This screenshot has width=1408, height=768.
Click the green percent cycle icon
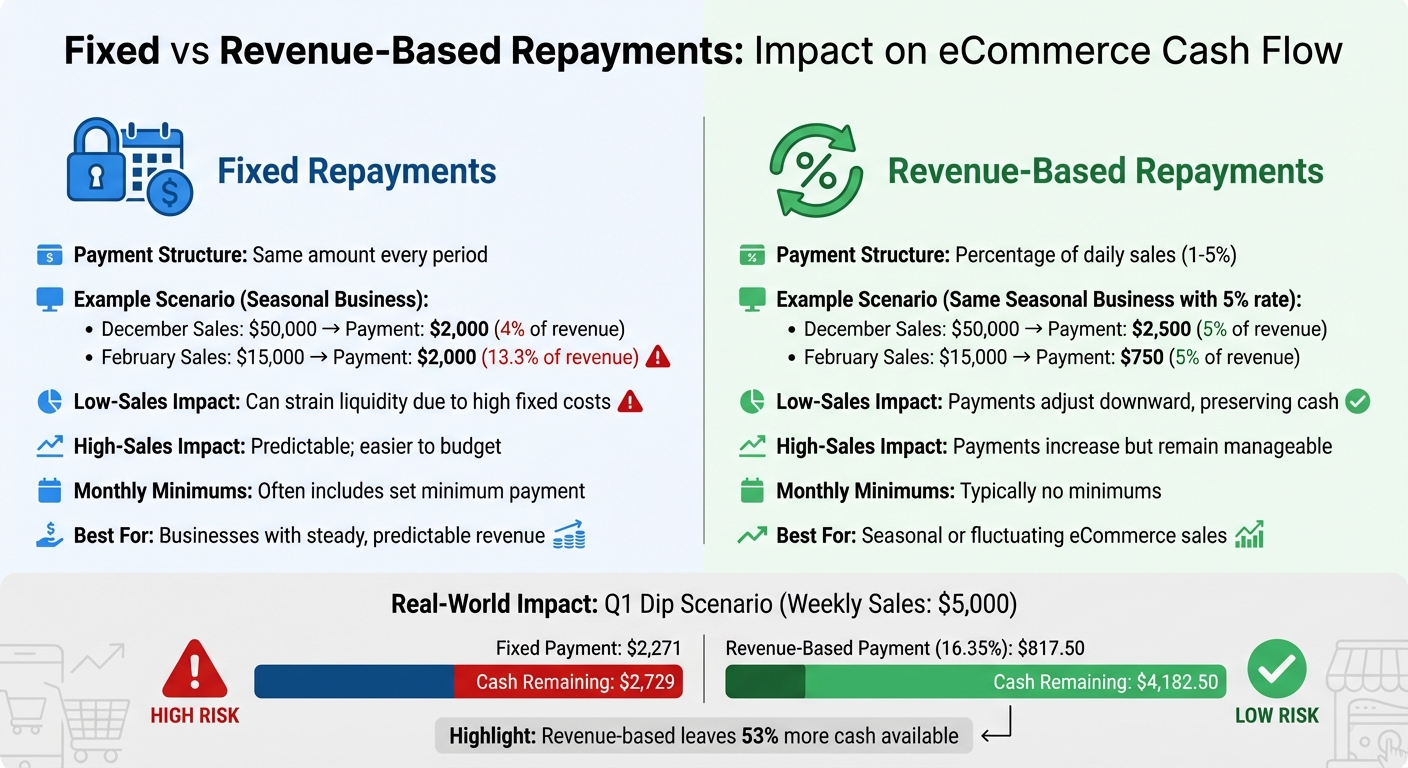816,170
